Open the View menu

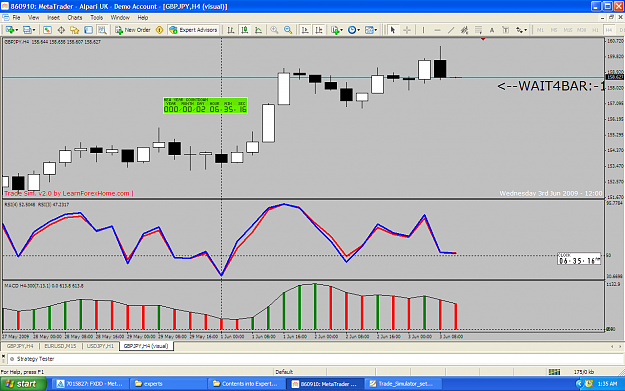[33, 18]
